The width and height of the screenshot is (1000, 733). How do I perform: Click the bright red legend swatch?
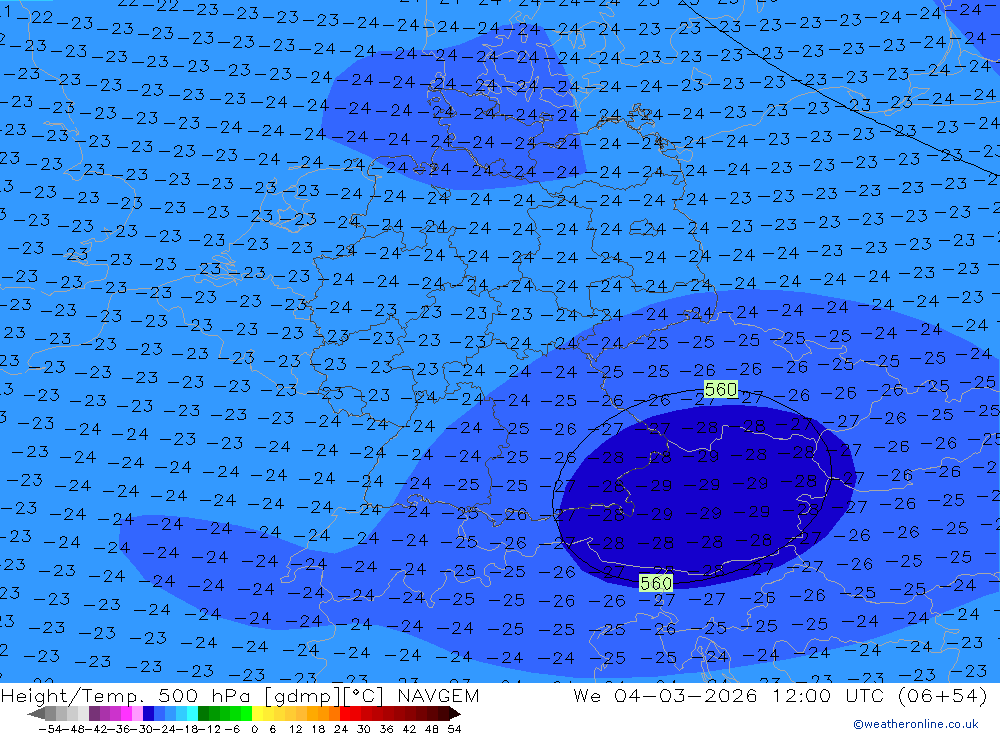pyautogui.click(x=345, y=714)
